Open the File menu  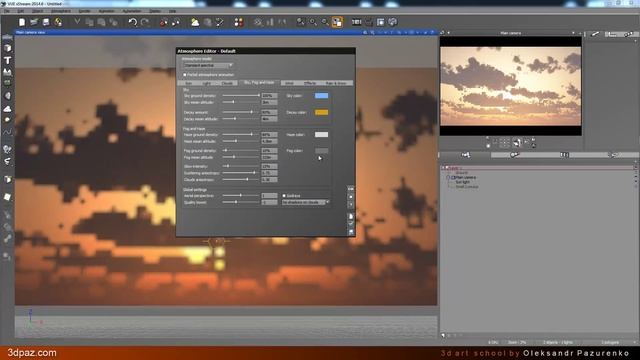coord(7,11)
